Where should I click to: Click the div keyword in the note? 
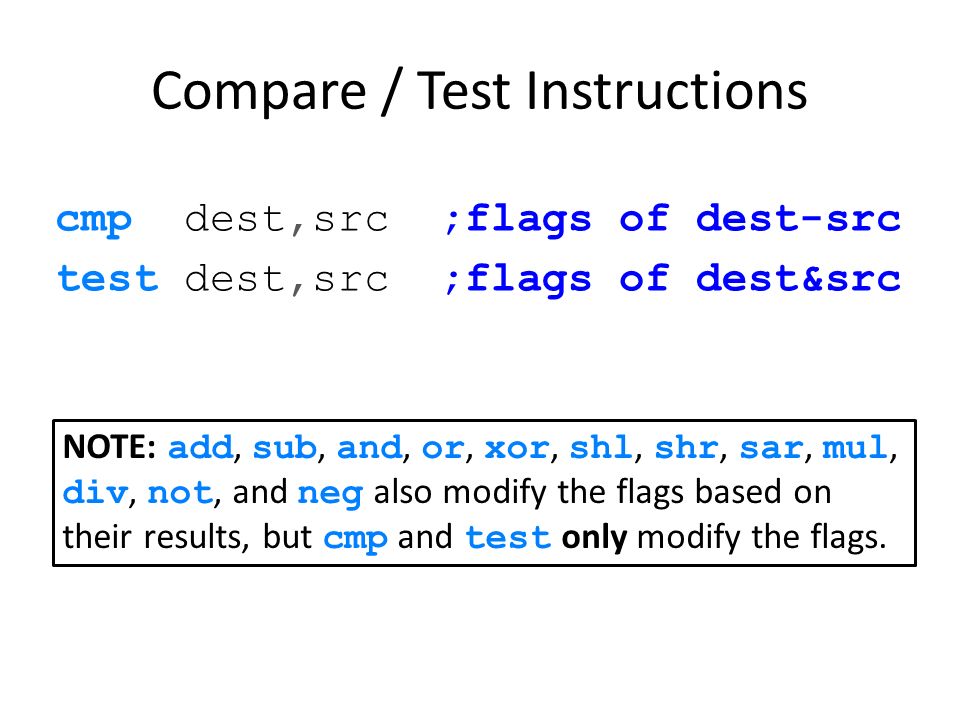tap(95, 492)
